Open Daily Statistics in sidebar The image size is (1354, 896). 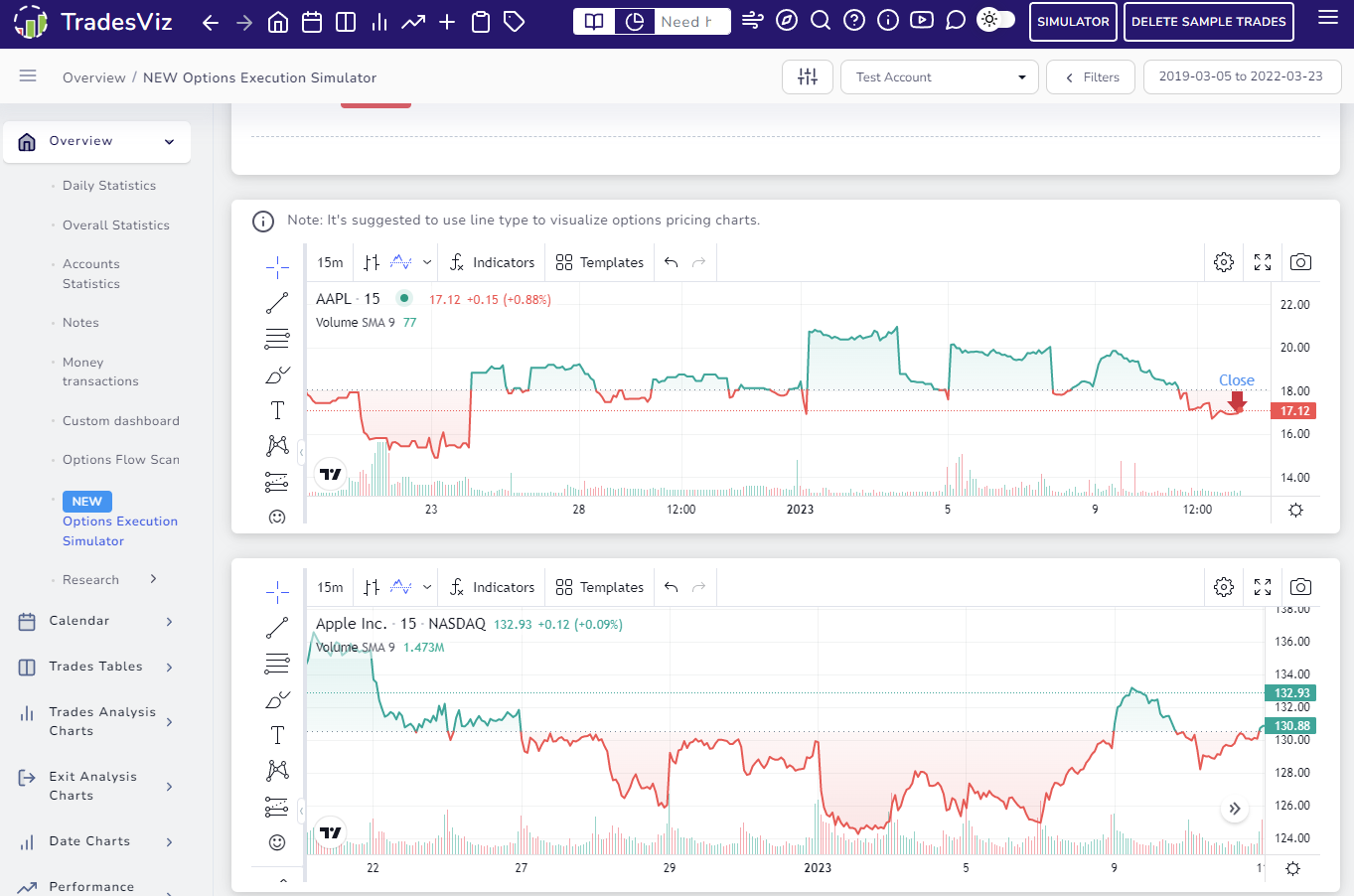coord(109,186)
